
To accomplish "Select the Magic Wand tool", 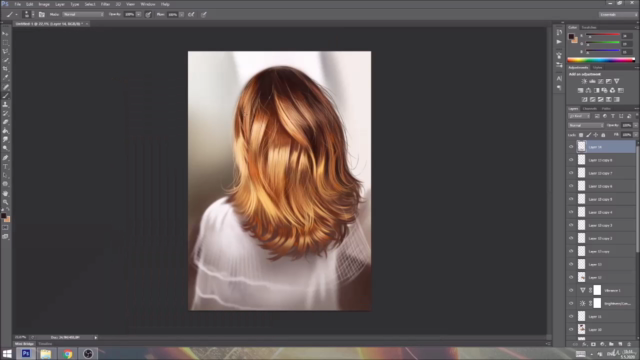I will tap(5, 60).
